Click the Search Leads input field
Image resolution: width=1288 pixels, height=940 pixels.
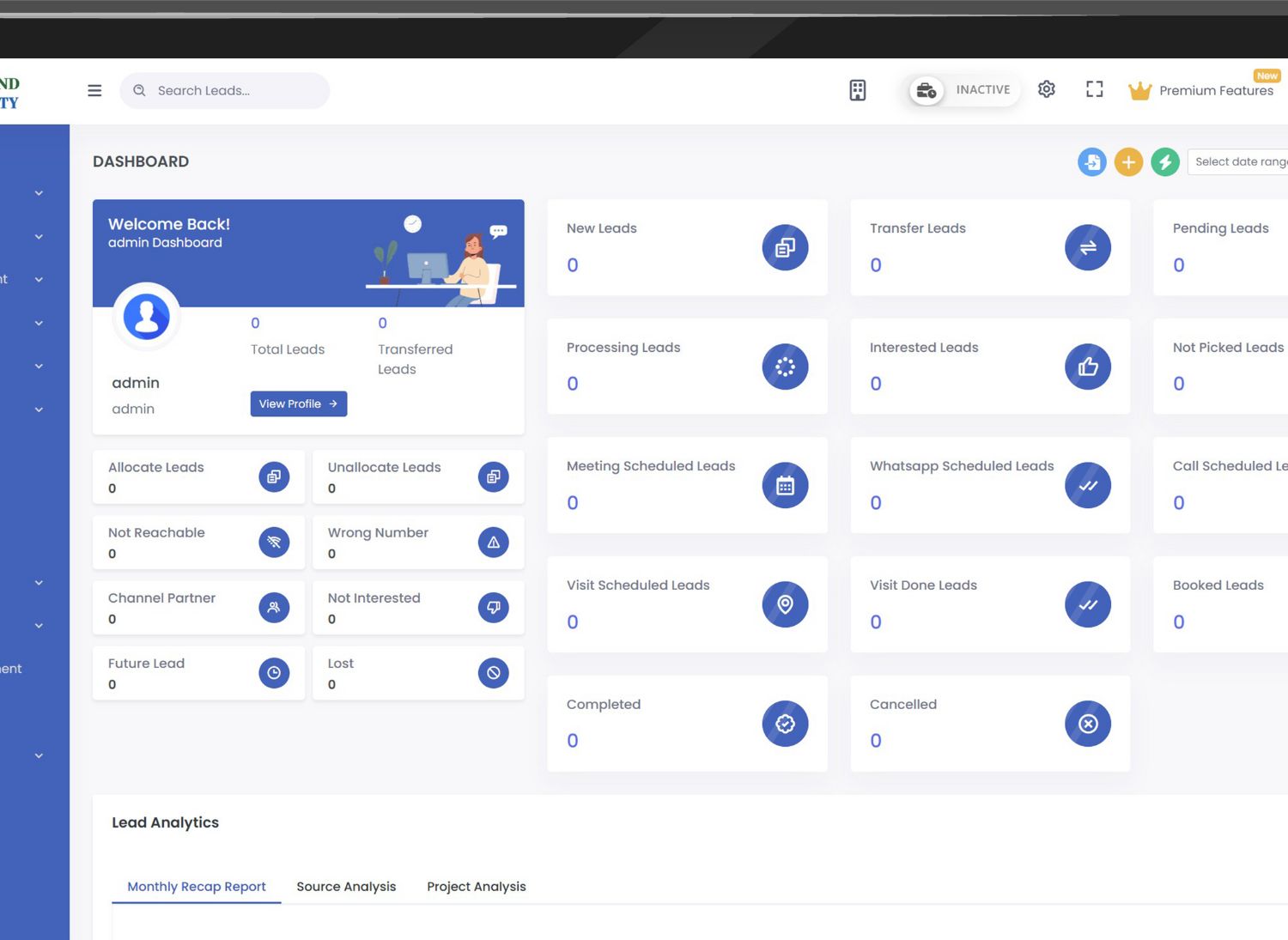coord(236,90)
